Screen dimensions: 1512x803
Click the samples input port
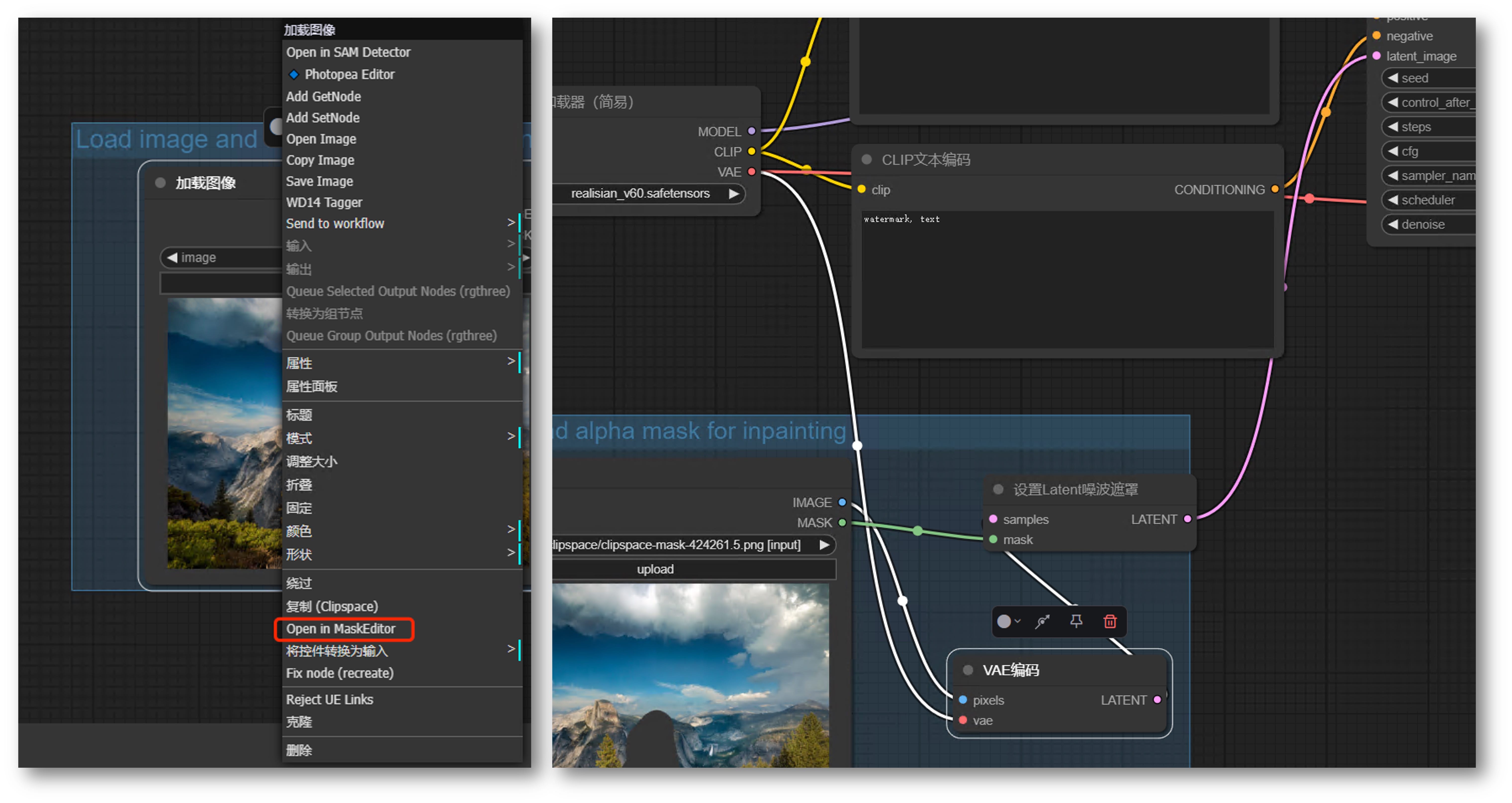point(993,519)
